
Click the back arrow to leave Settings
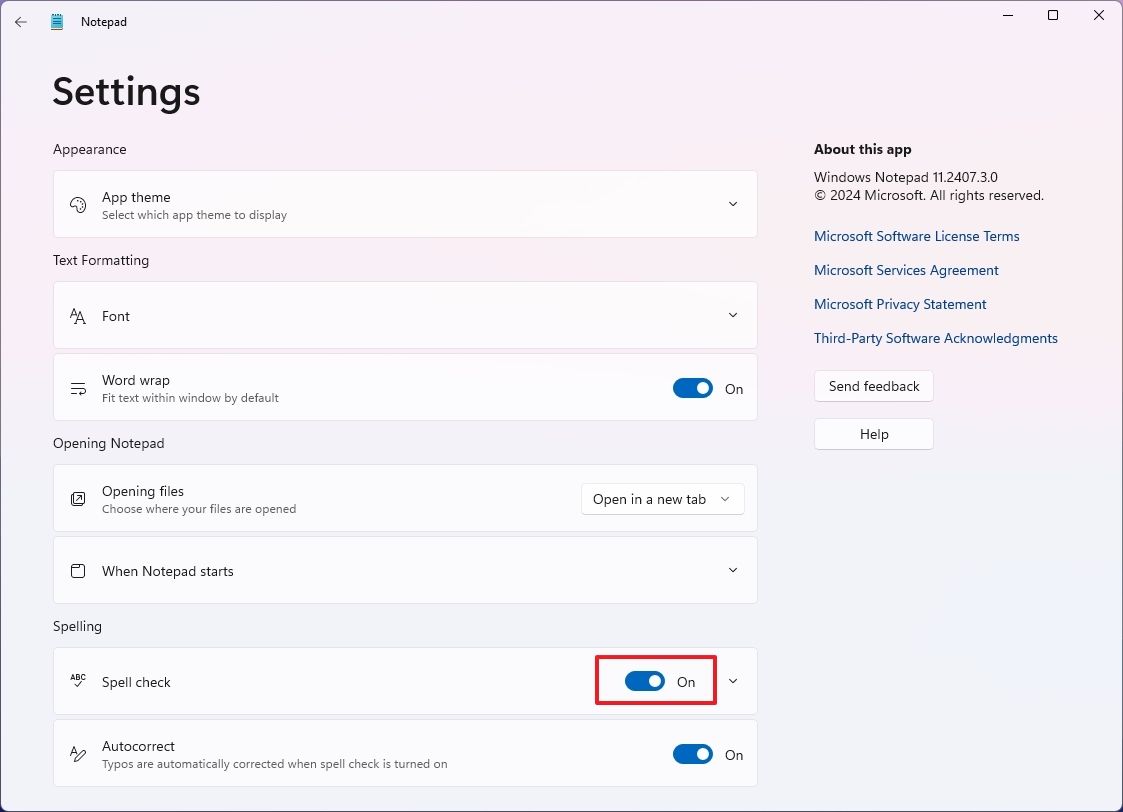[20, 21]
